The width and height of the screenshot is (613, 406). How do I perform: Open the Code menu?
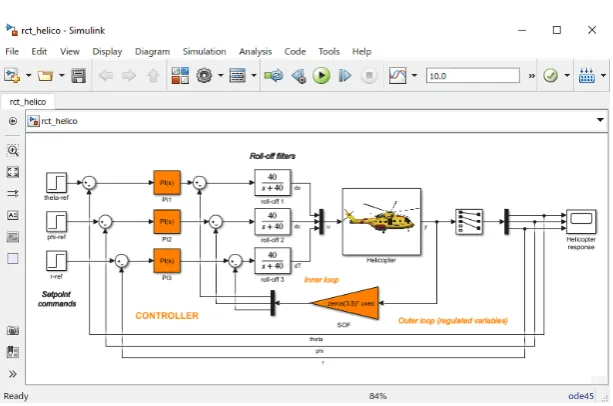(x=295, y=52)
